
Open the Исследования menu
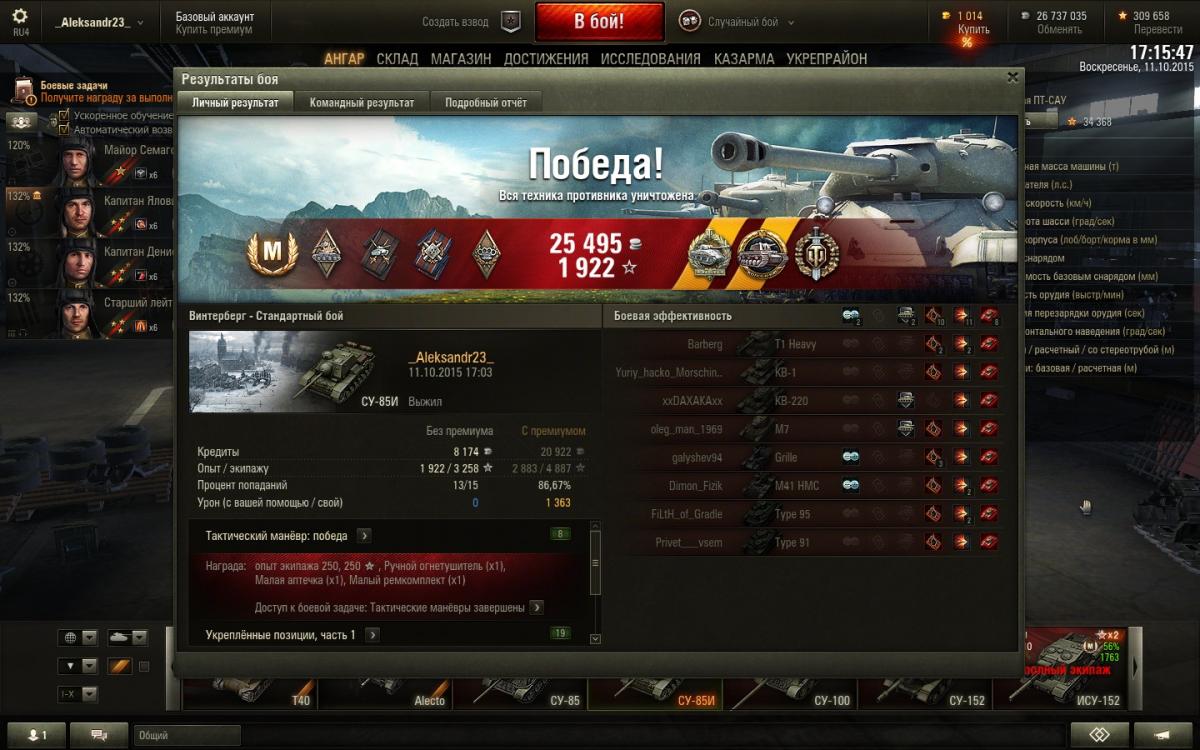click(x=651, y=59)
